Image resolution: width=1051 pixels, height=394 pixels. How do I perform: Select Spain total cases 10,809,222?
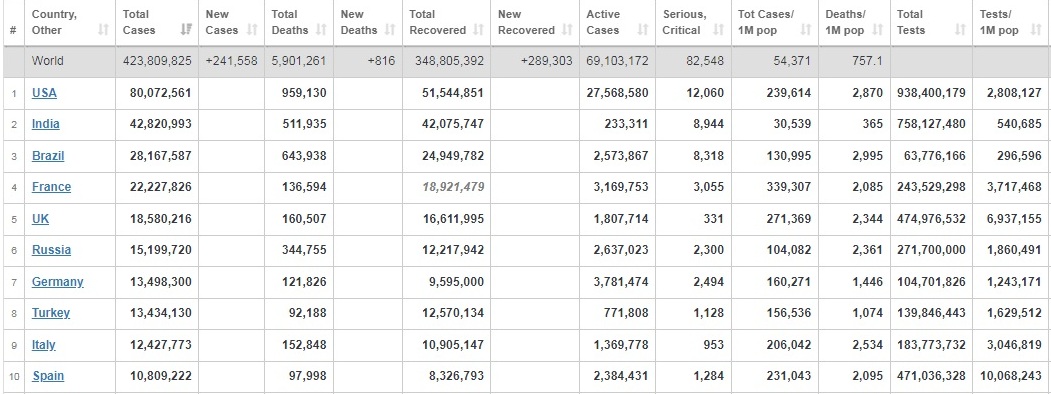point(161,376)
